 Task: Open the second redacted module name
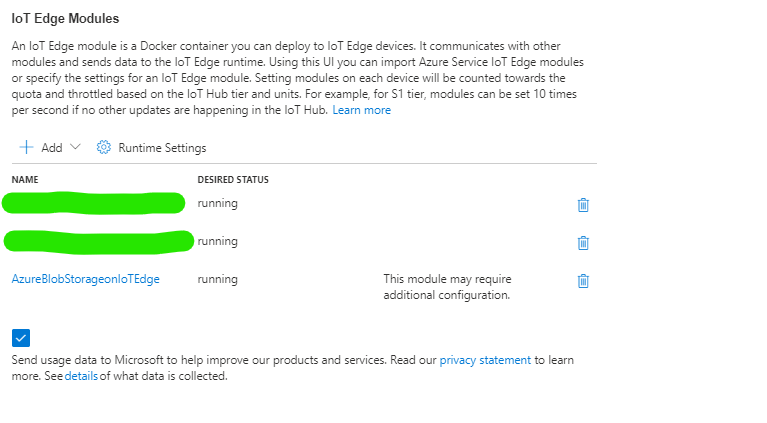[98, 241]
